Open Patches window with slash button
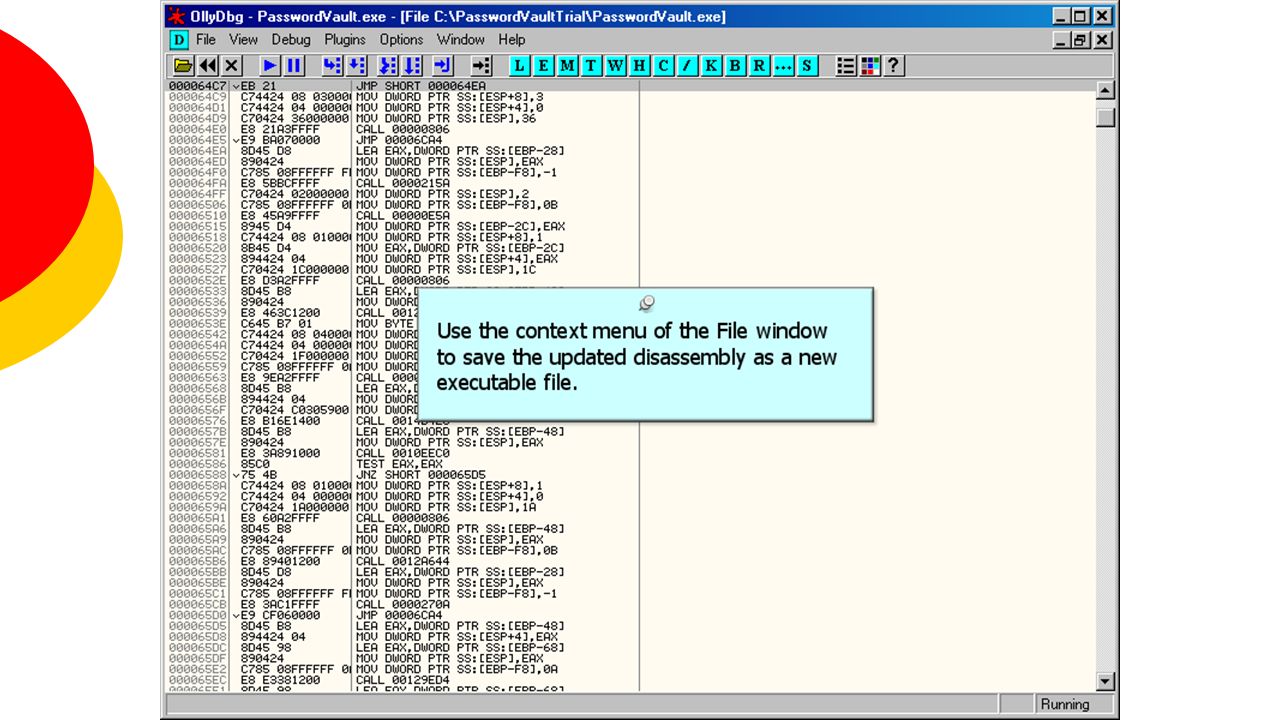 point(687,66)
